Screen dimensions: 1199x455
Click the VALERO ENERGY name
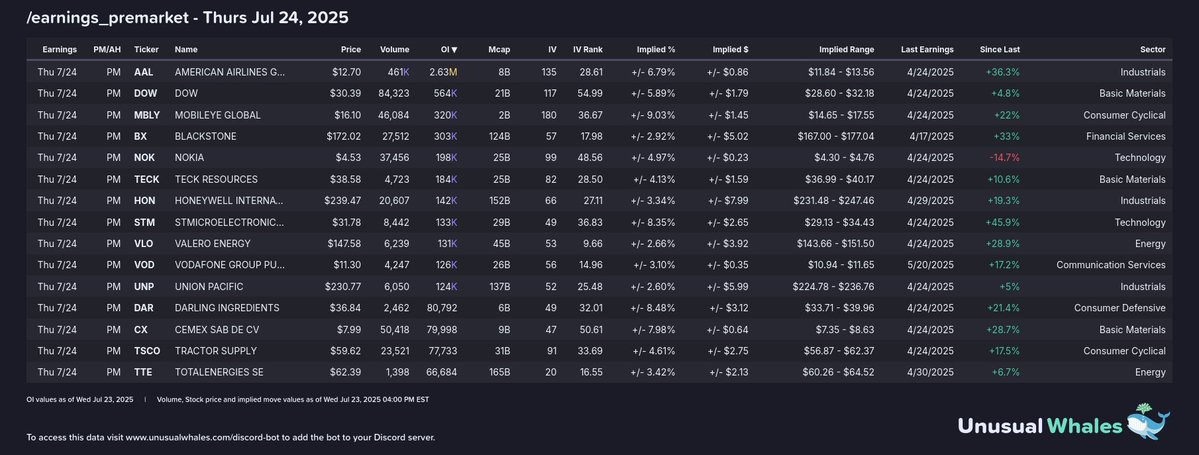(212, 244)
